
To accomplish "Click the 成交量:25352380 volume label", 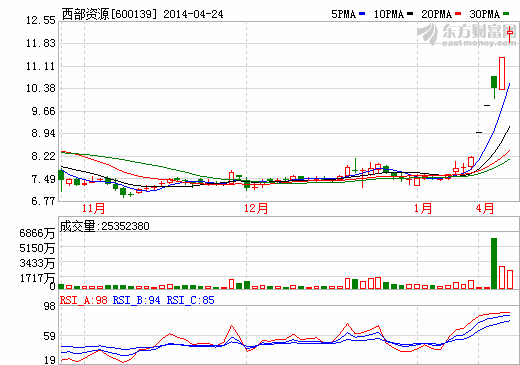I will [x=104, y=226].
